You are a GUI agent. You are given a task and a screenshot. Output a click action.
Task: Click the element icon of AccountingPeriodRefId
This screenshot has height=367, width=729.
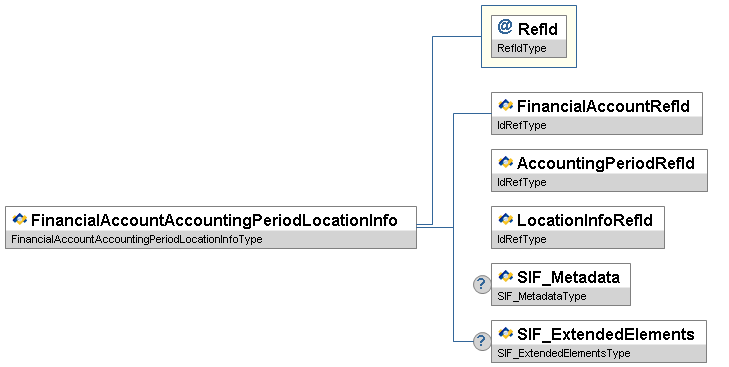pos(505,162)
